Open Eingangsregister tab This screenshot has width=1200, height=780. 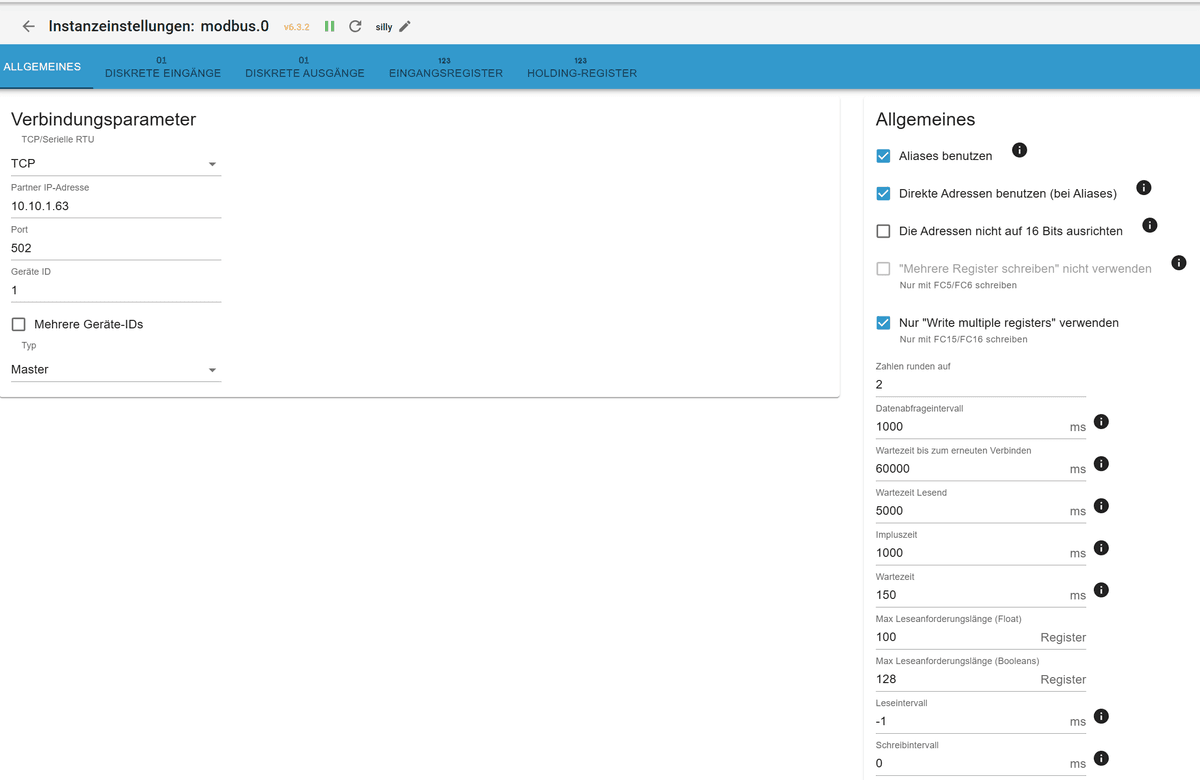click(x=446, y=67)
